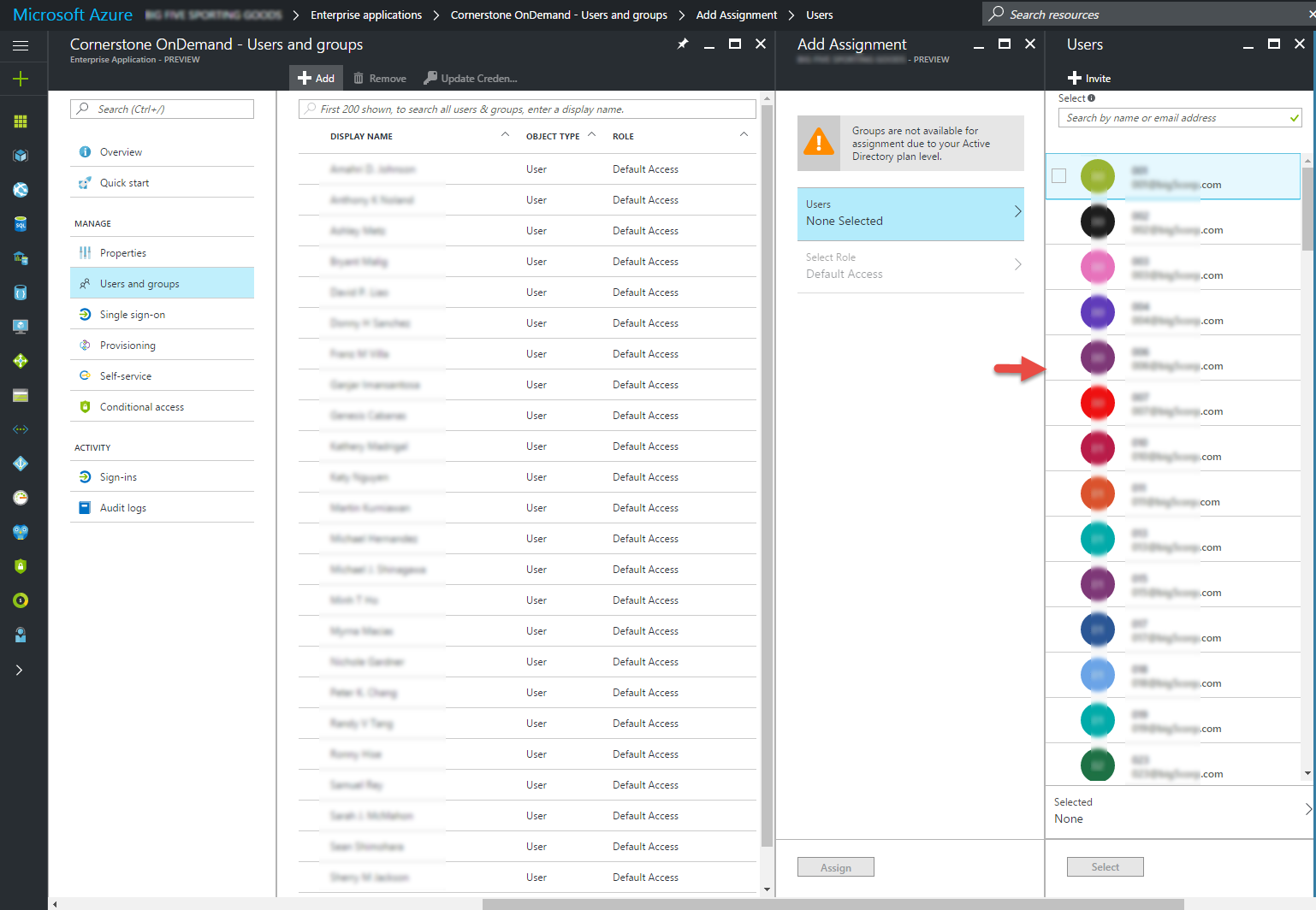Image resolution: width=1316 pixels, height=910 pixels.
Task: Open the SQL databases icon in sidebar
Action: 21,224
